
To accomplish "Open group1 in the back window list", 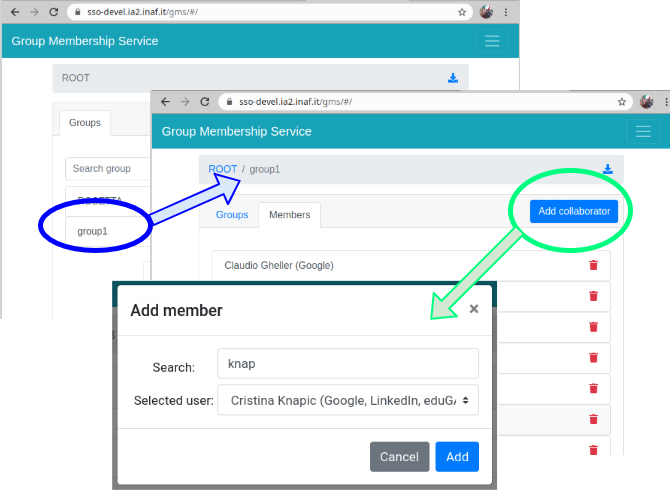I will pyautogui.click(x=93, y=231).
